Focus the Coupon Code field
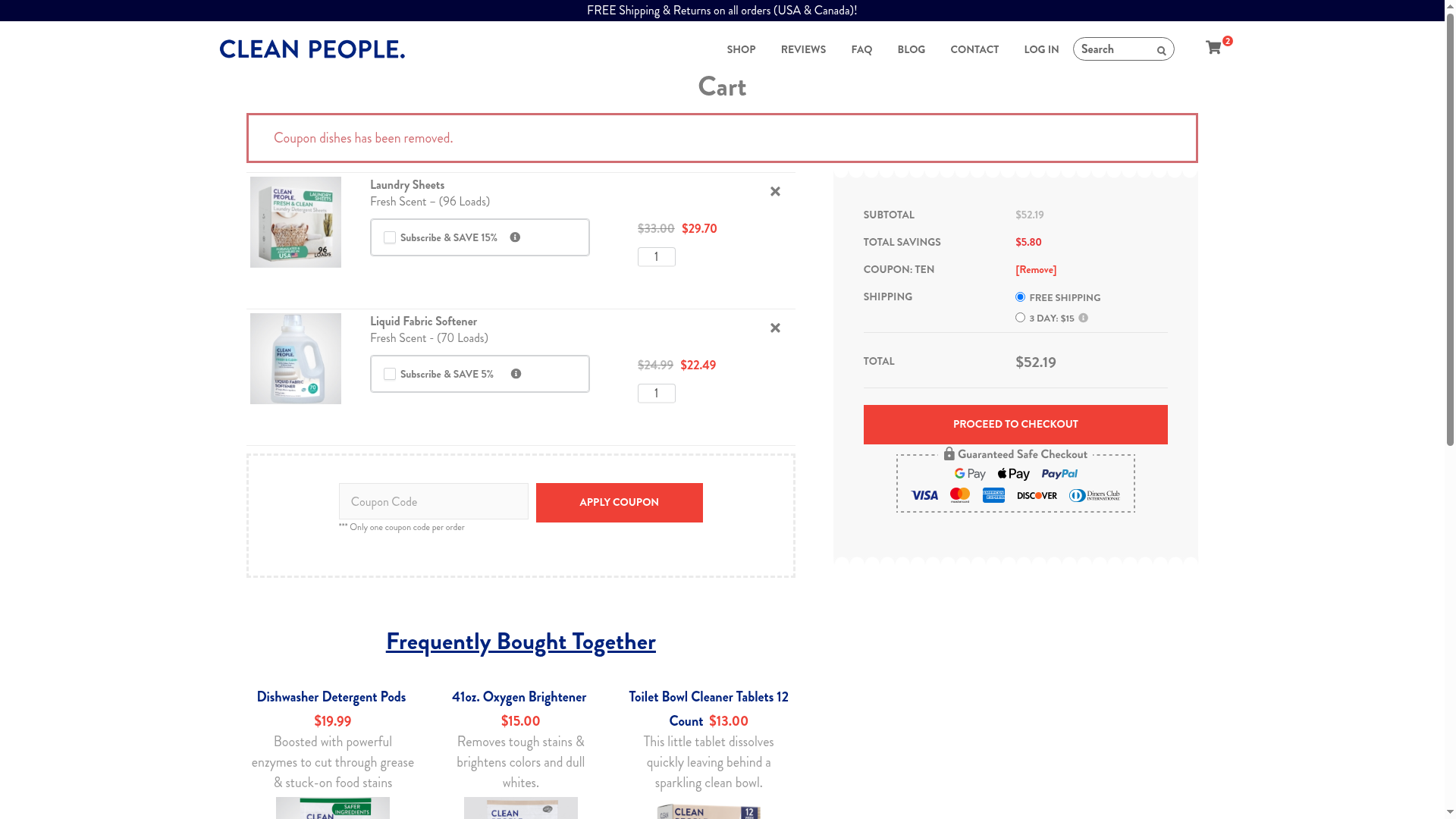Screen dimensions: 1456x819 [434, 501]
